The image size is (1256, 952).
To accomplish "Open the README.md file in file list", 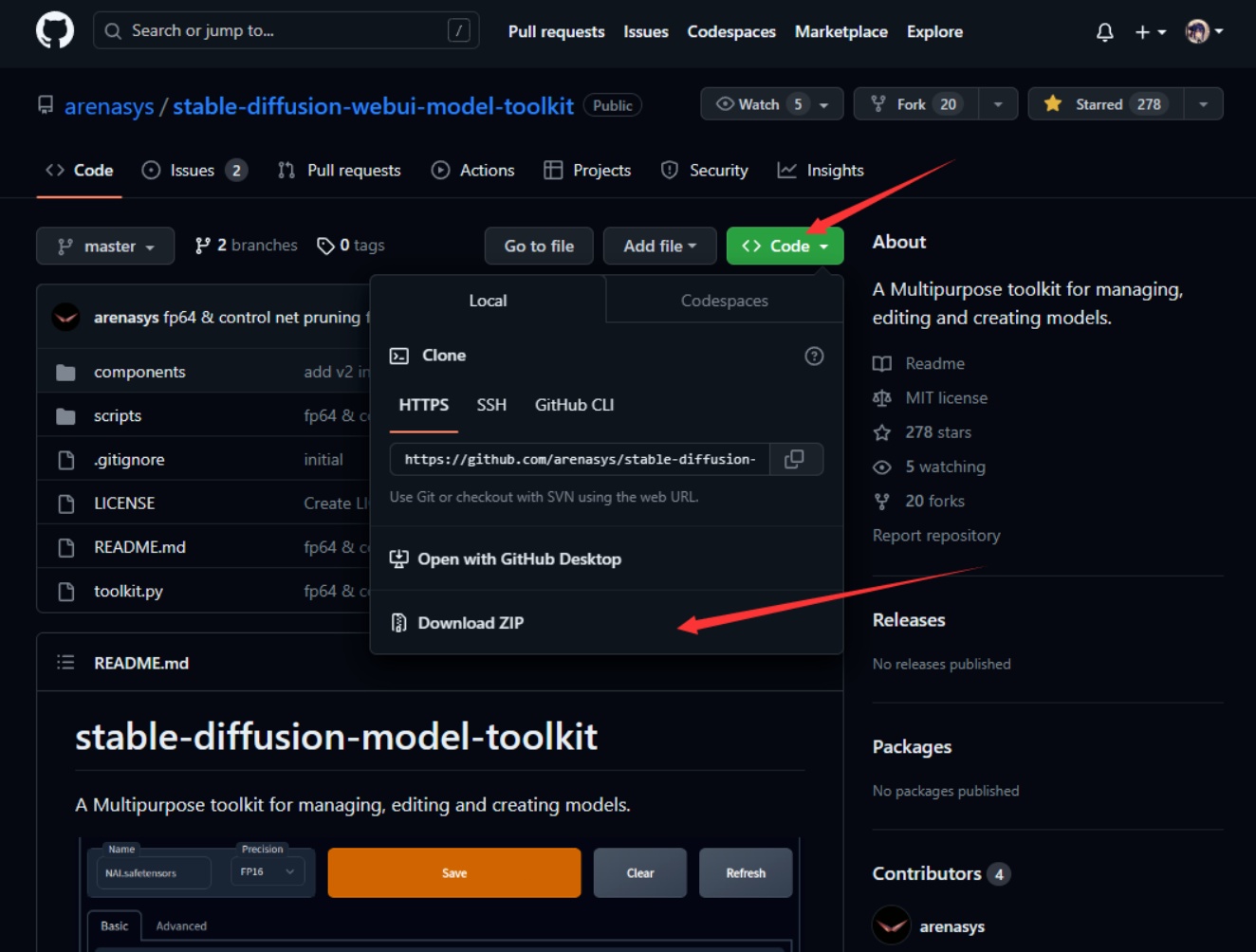I will pos(139,546).
